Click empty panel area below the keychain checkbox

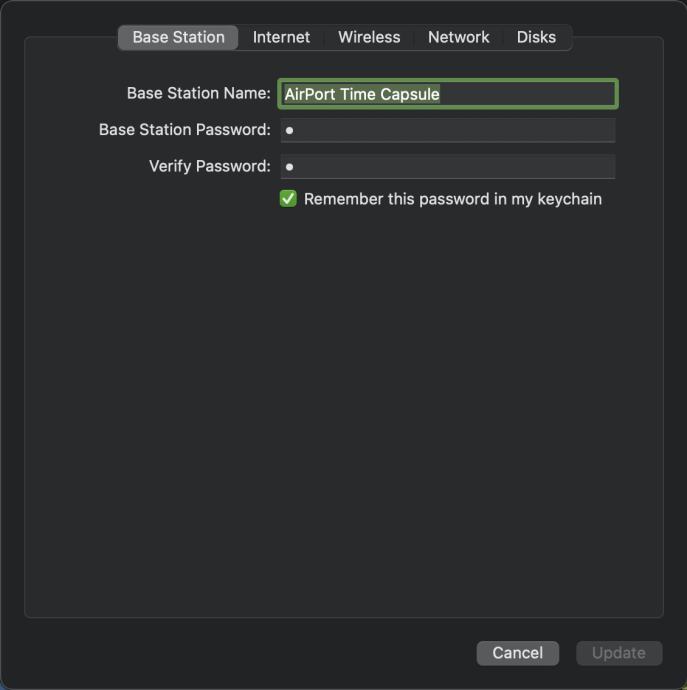pos(343,400)
